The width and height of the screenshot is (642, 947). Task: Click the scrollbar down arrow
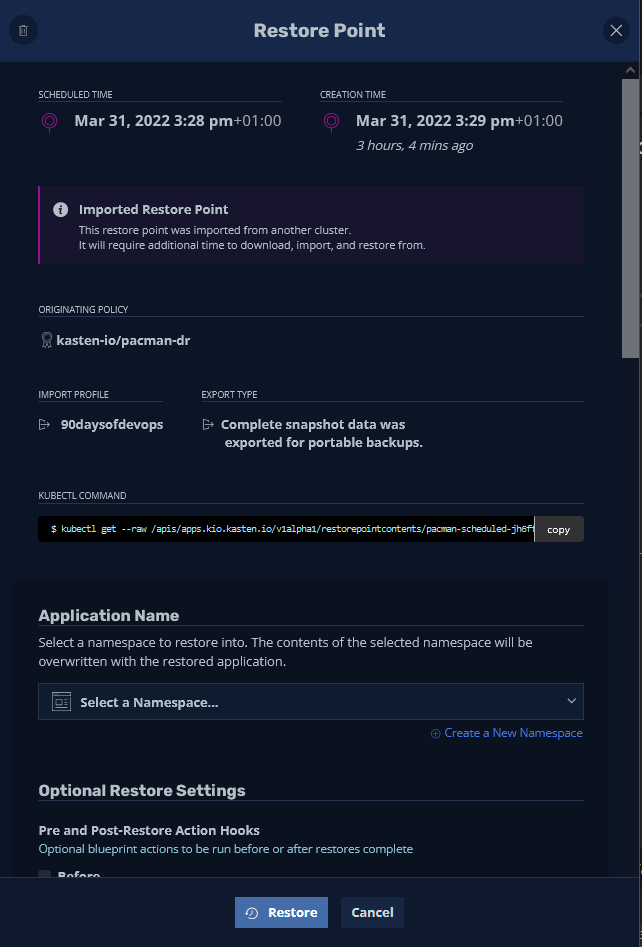tap(630, 868)
